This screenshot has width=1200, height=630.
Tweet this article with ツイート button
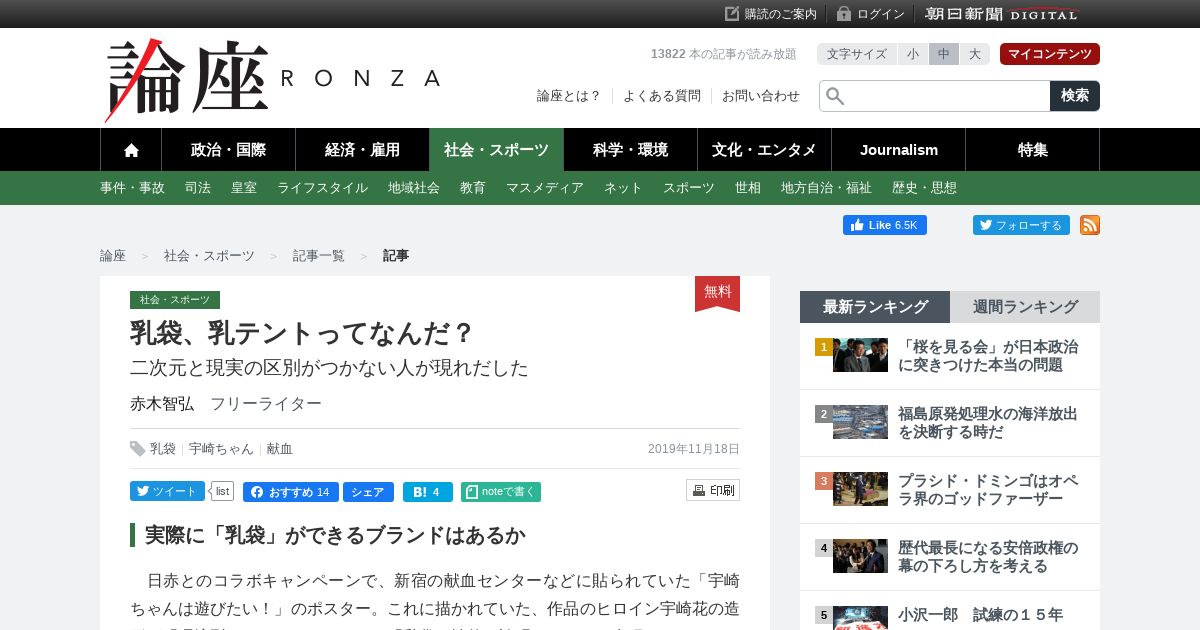coord(167,491)
